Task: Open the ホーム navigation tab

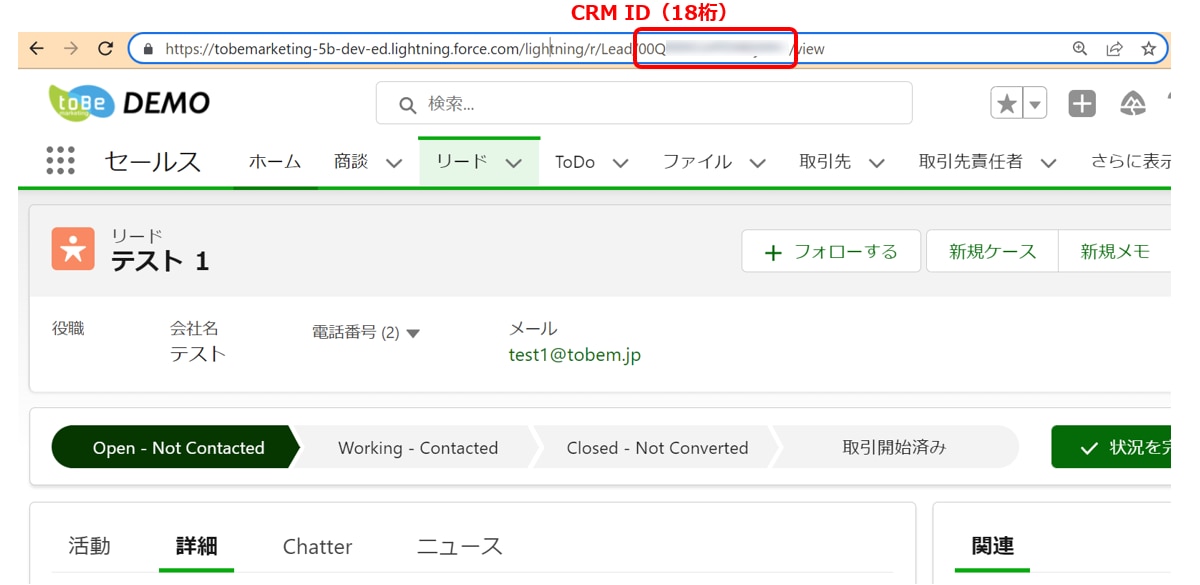Action: click(x=275, y=161)
